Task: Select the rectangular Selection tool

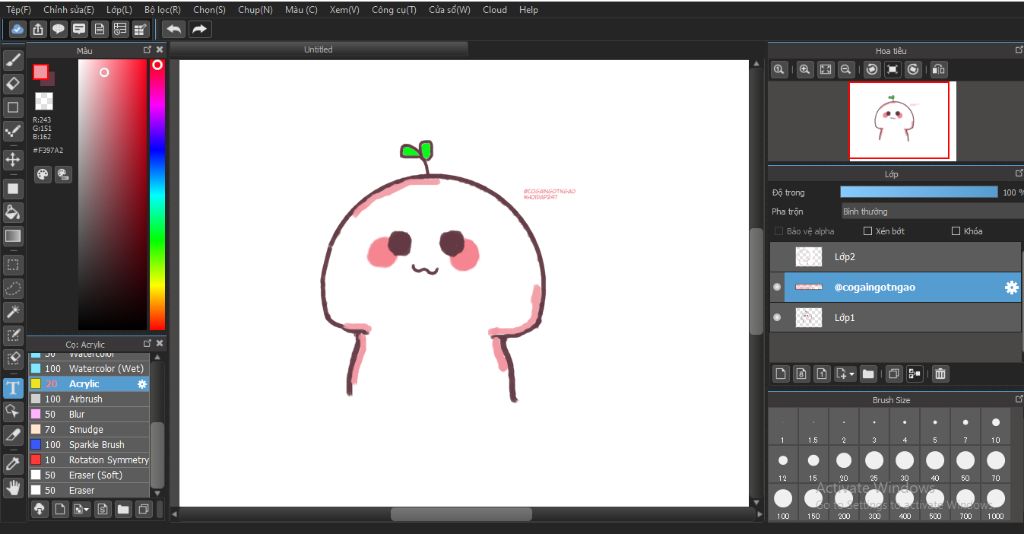Action: pyautogui.click(x=13, y=265)
